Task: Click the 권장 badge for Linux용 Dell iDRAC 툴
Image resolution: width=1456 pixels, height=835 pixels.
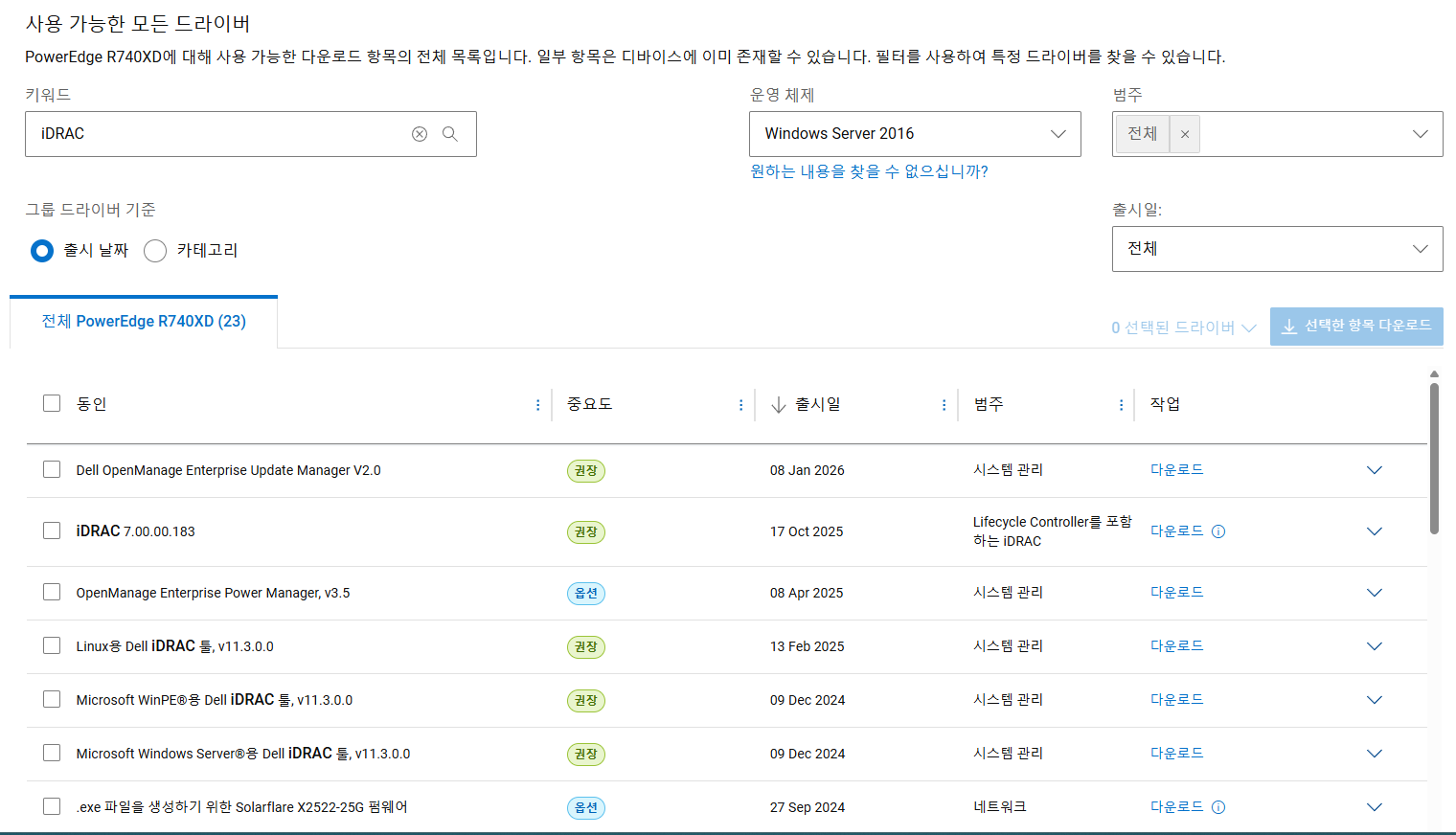Action: click(585, 647)
